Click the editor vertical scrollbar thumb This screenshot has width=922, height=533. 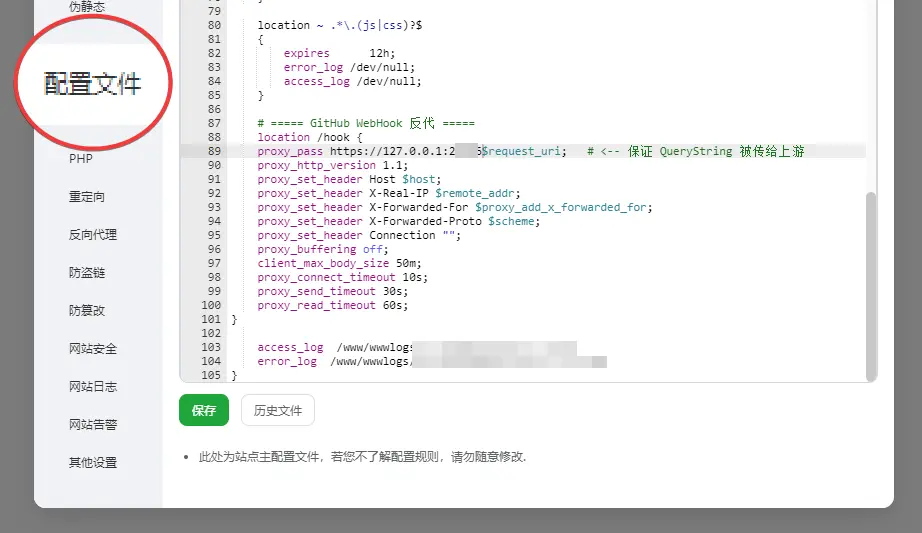(x=871, y=287)
